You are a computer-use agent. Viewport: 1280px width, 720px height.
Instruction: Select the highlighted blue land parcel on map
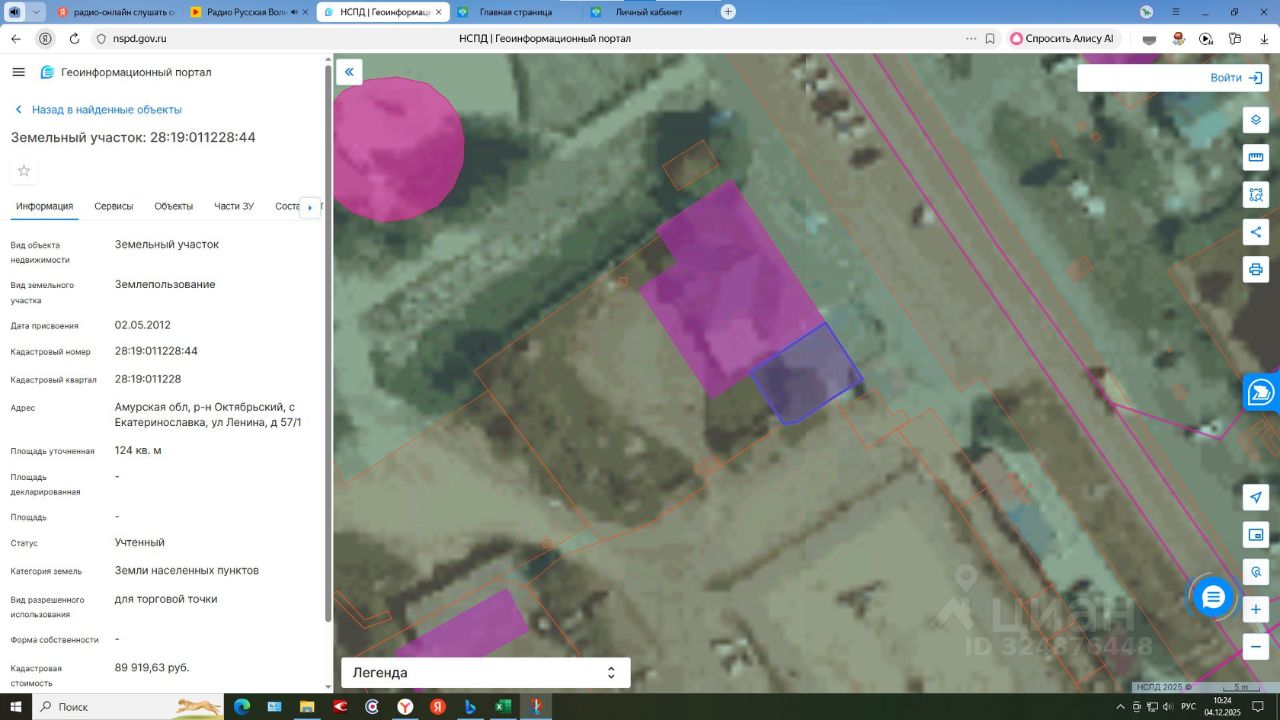806,374
